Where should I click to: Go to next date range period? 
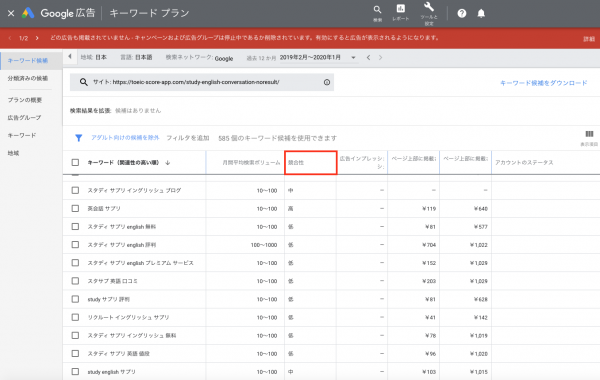click(380, 57)
